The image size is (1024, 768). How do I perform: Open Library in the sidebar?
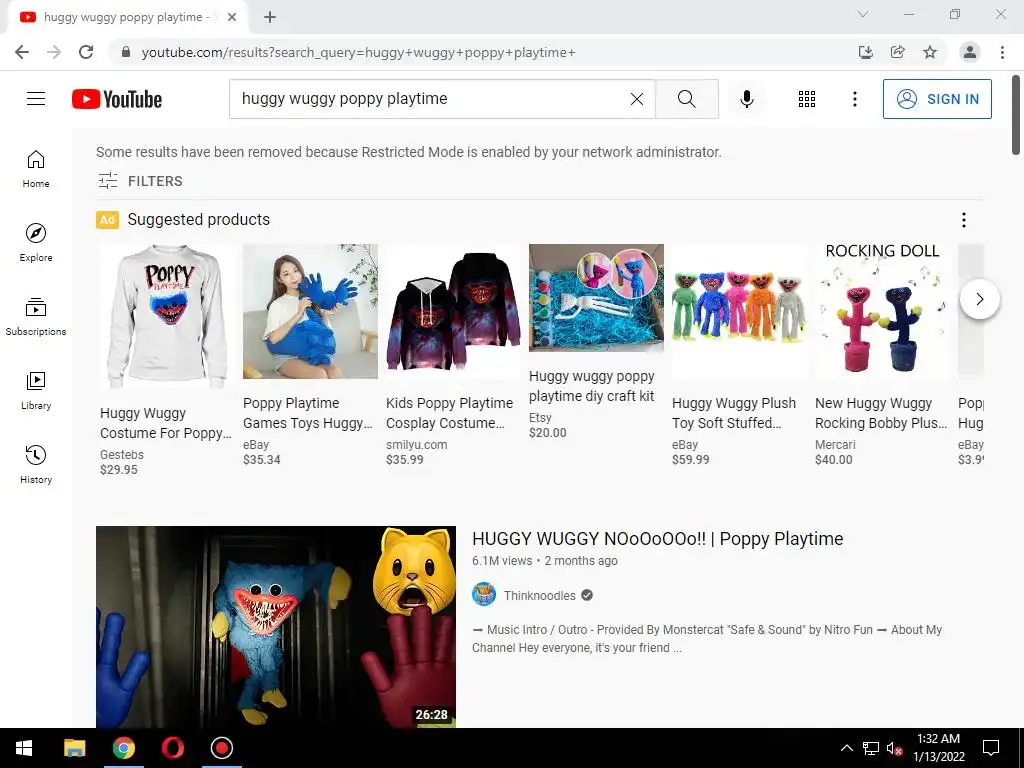(x=36, y=391)
